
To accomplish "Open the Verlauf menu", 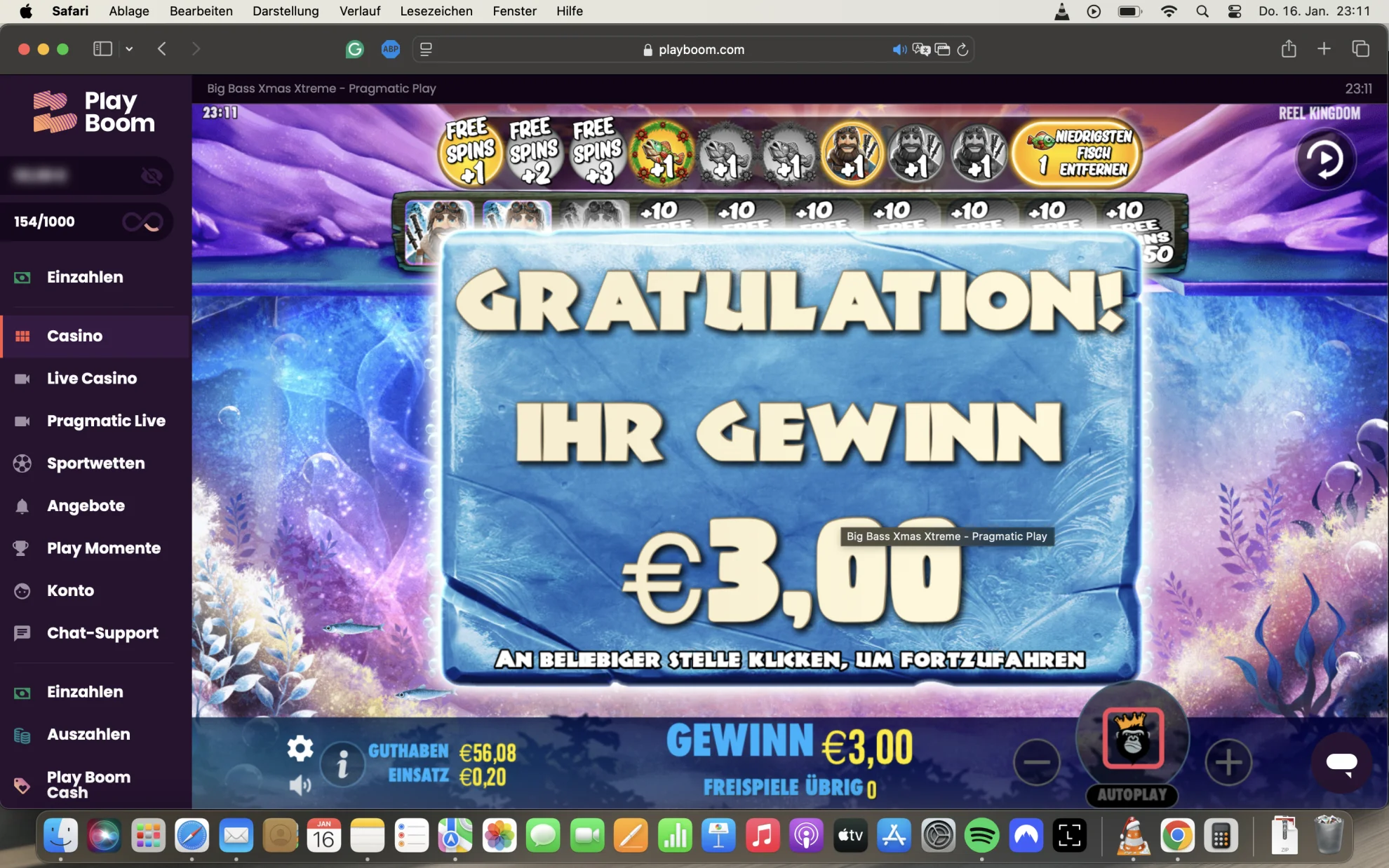I will coord(360,11).
